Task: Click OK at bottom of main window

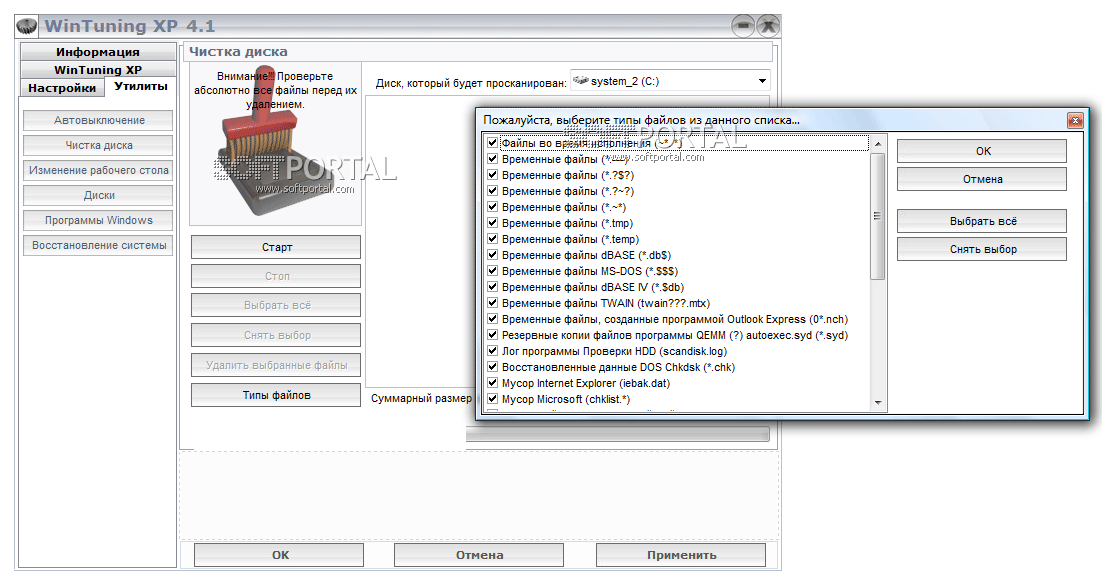Action: [279, 555]
